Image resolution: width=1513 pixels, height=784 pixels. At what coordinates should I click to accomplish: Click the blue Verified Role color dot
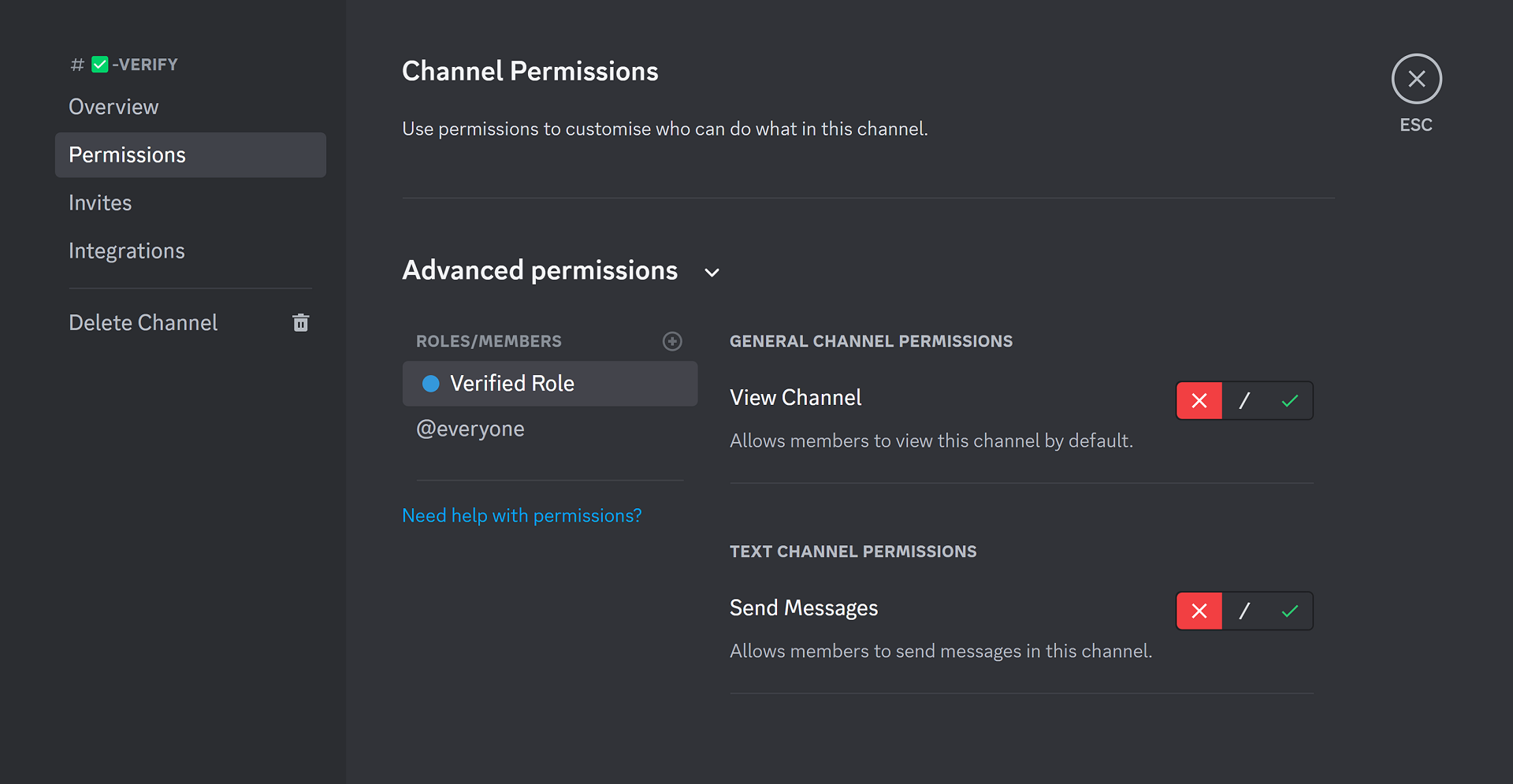[x=431, y=384]
